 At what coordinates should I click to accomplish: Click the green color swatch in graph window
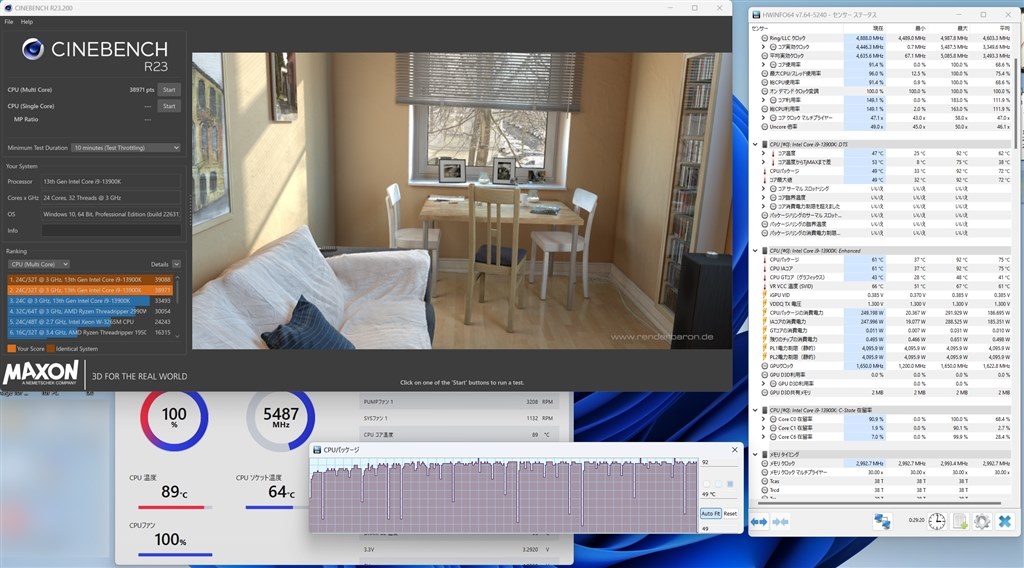(719, 484)
